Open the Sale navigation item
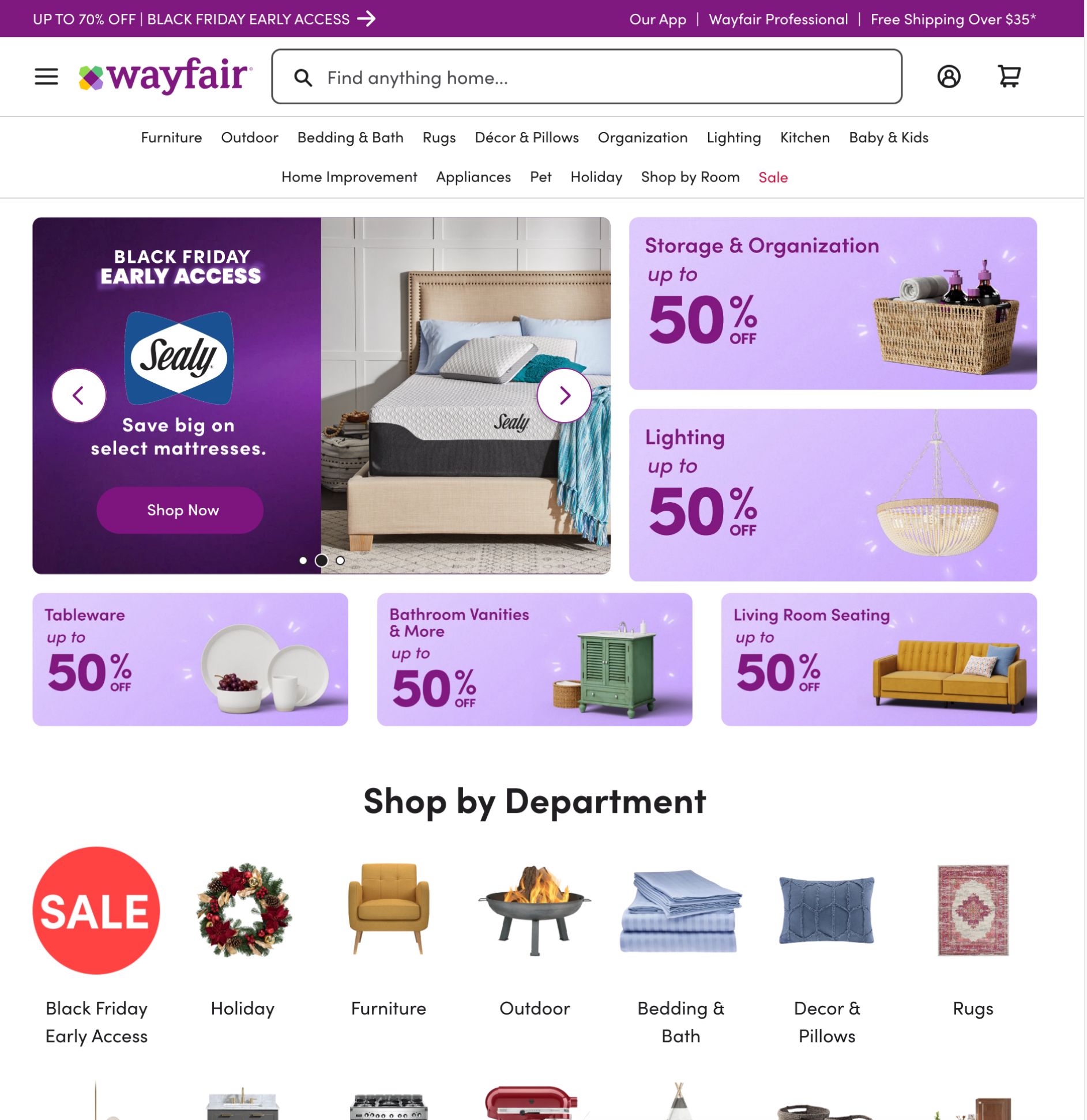The height and width of the screenshot is (1120, 1087). coord(773,178)
